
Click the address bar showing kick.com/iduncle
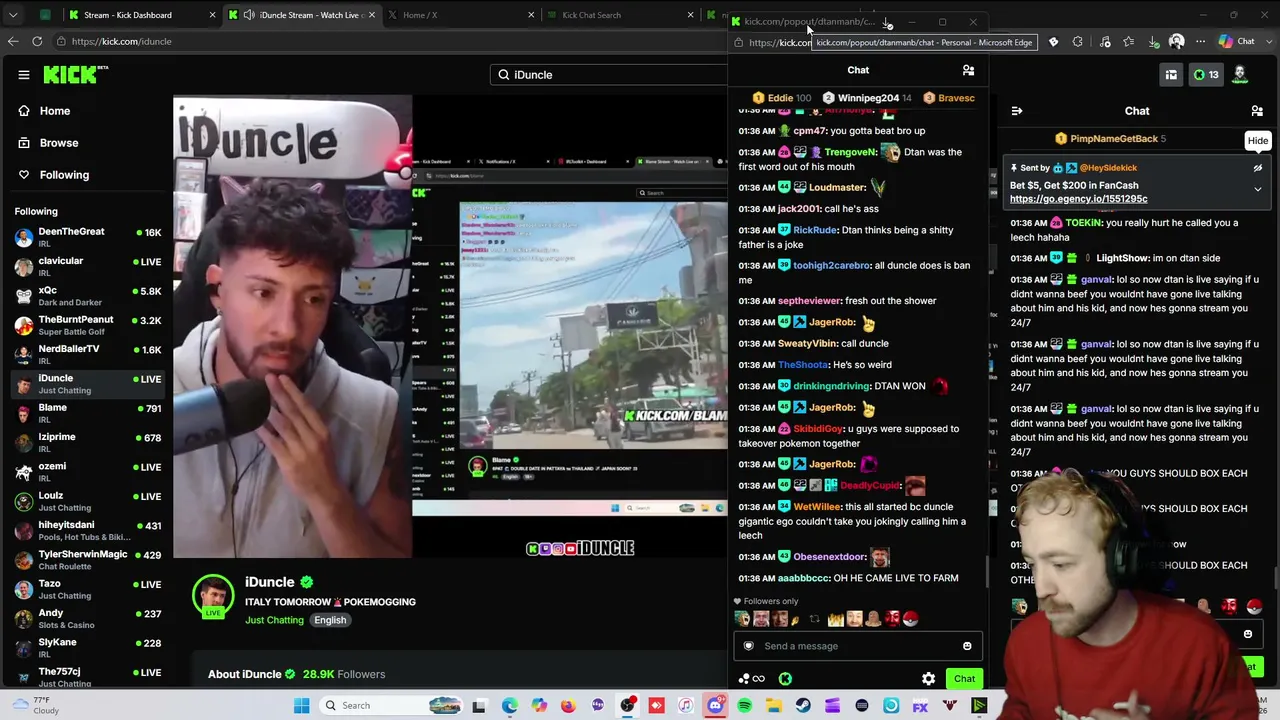(390, 41)
